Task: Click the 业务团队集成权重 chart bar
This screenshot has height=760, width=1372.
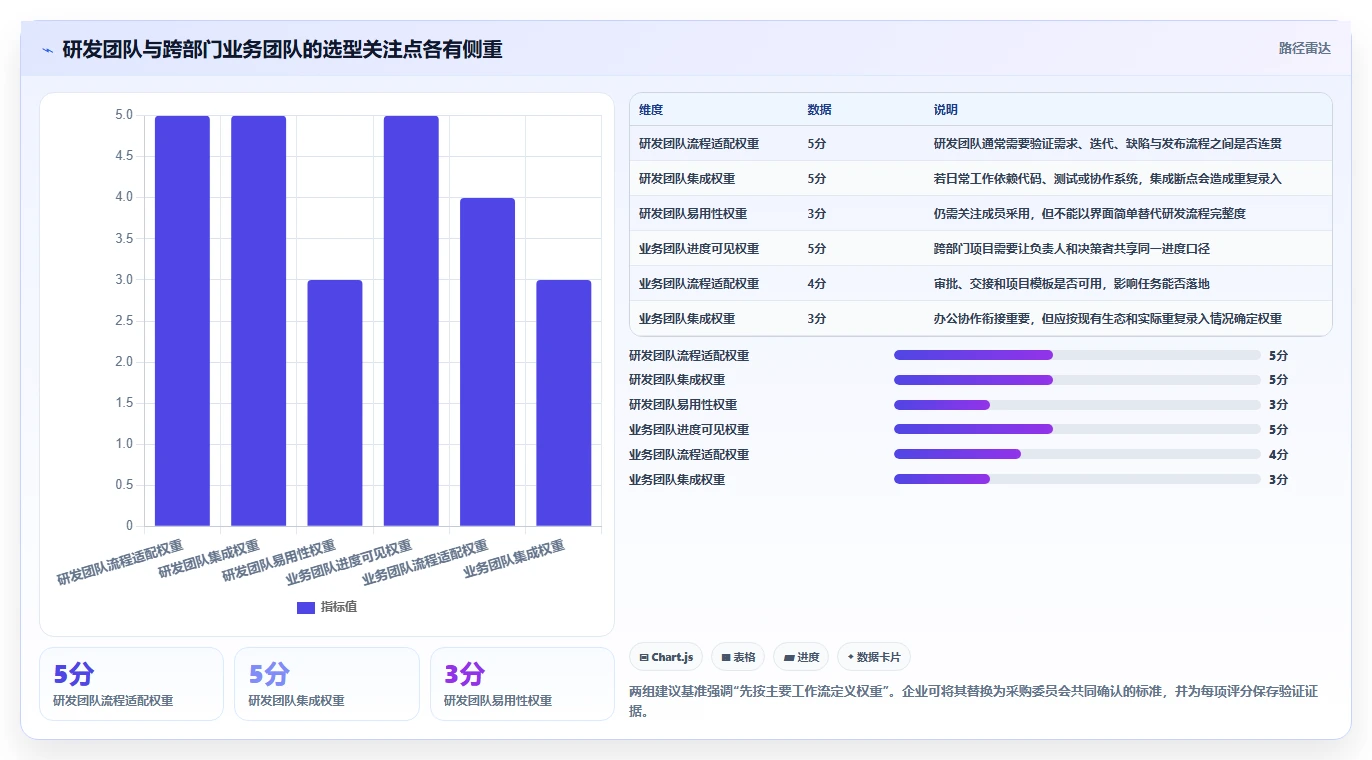Action: tap(564, 403)
